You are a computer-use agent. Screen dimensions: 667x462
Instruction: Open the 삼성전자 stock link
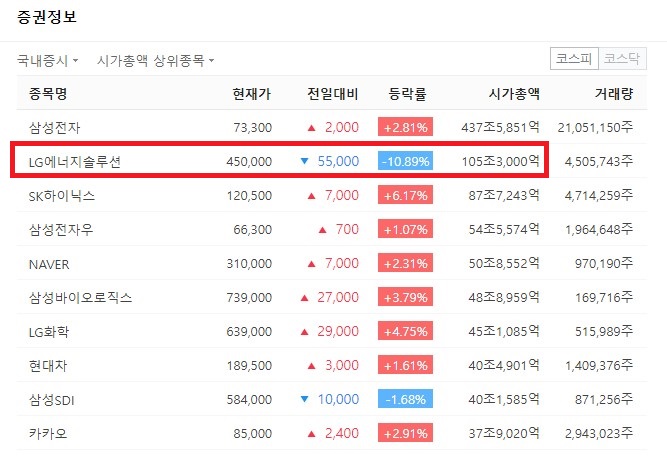(x=54, y=127)
